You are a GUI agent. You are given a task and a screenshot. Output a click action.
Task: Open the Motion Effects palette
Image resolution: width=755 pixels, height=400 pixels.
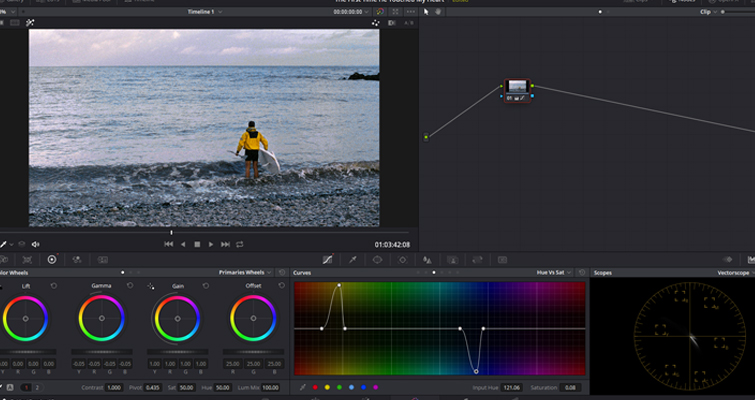tap(103, 259)
